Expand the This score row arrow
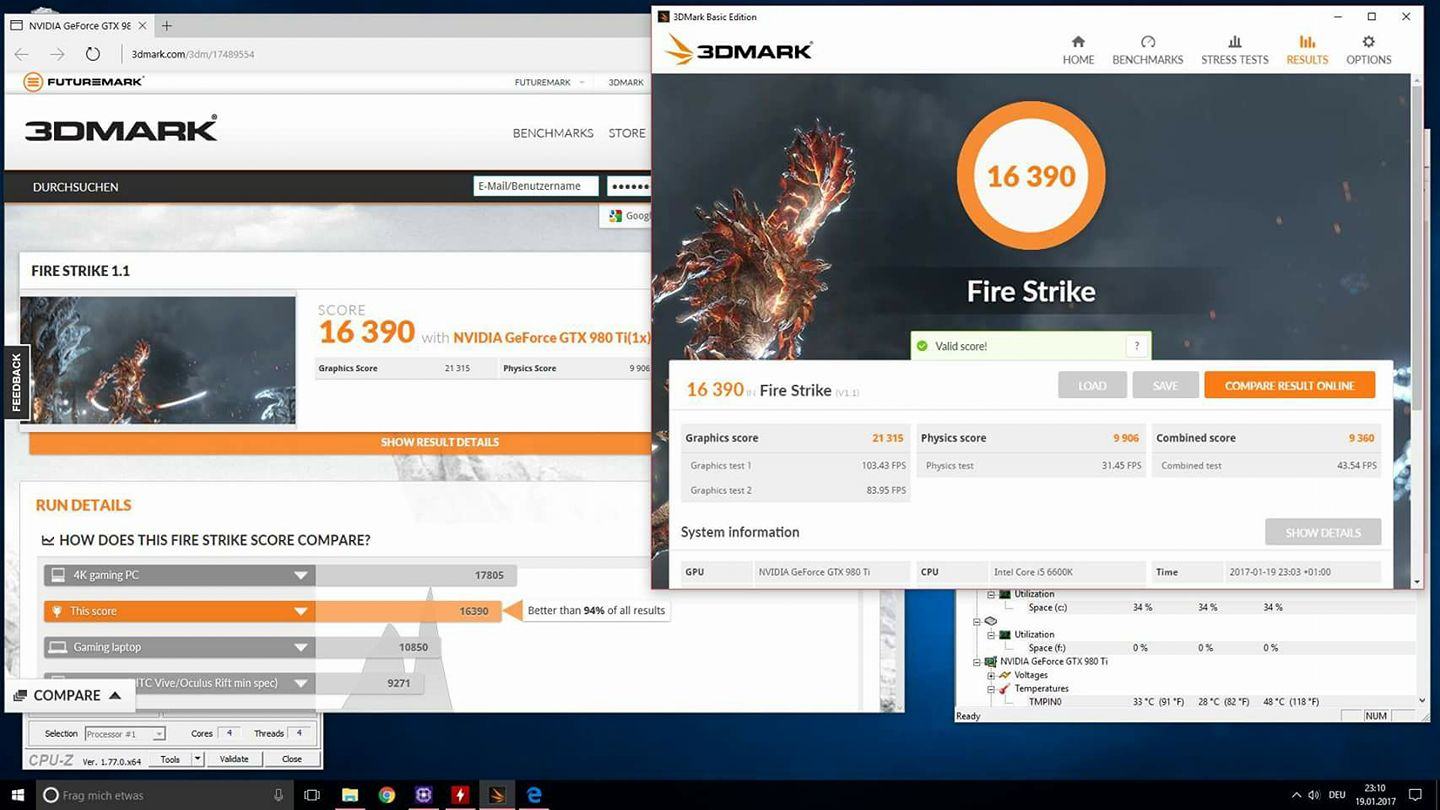This screenshot has height=810, width=1440. pos(301,611)
